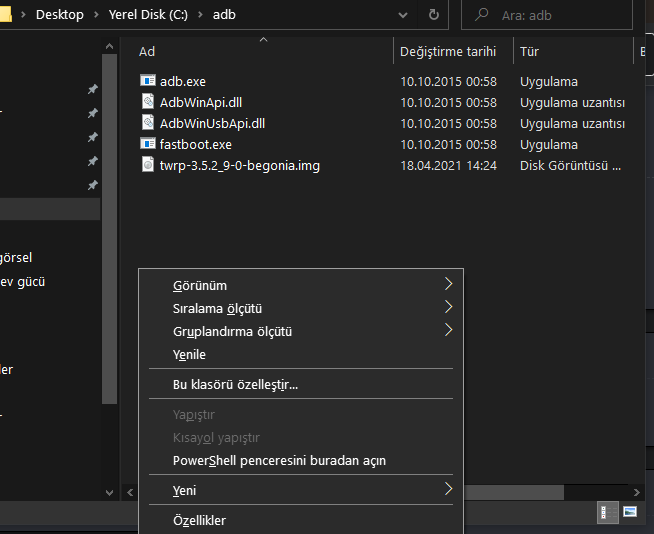The image size is (654, 534).
Task: Select Bu klasörü özelleştir menu entry
Action: [235, 384]
